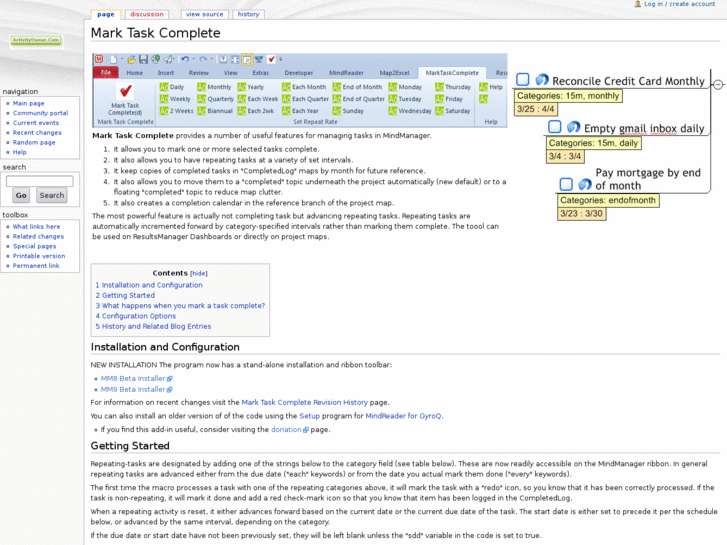727x545 pixels.
Task: Open the Main page navigation link
Action: tap(29, 103)
